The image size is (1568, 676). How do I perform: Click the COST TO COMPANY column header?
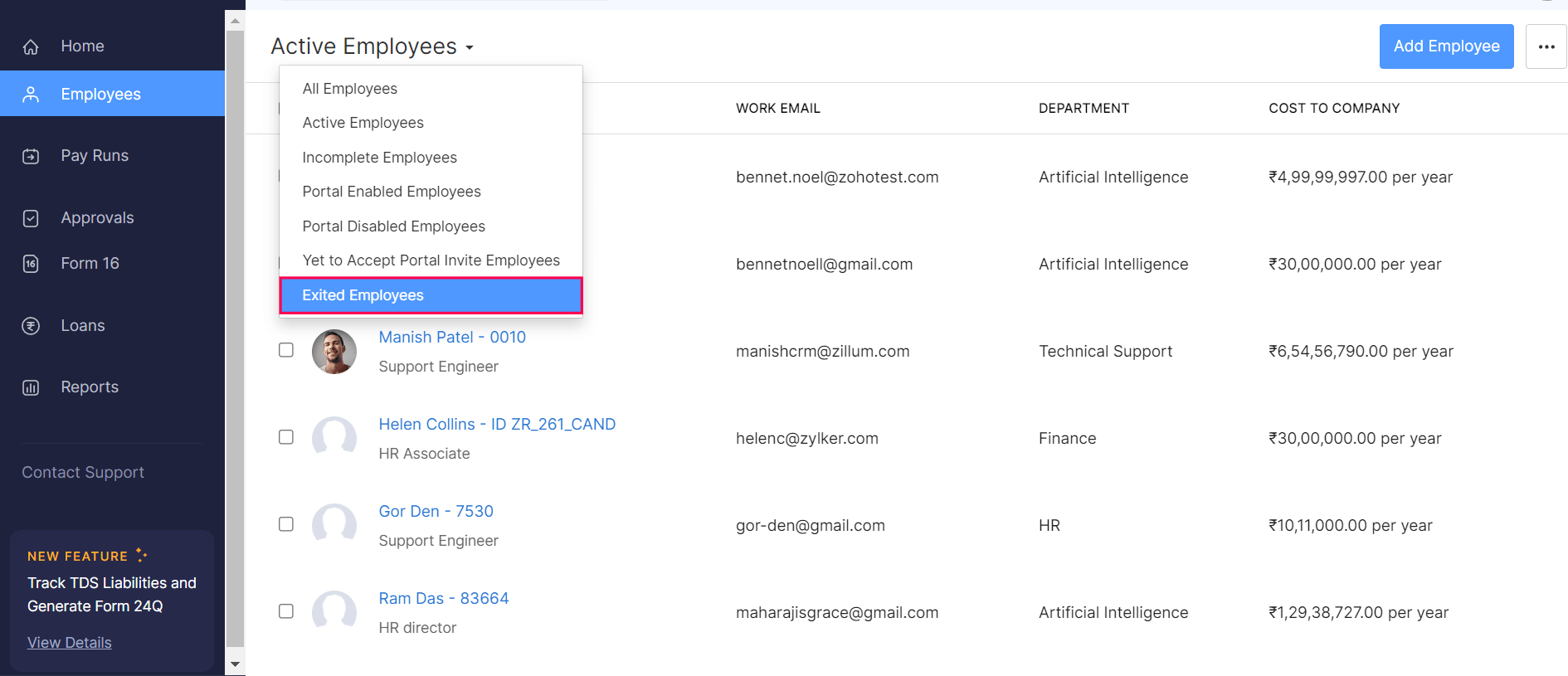[x=1334, y=109]
